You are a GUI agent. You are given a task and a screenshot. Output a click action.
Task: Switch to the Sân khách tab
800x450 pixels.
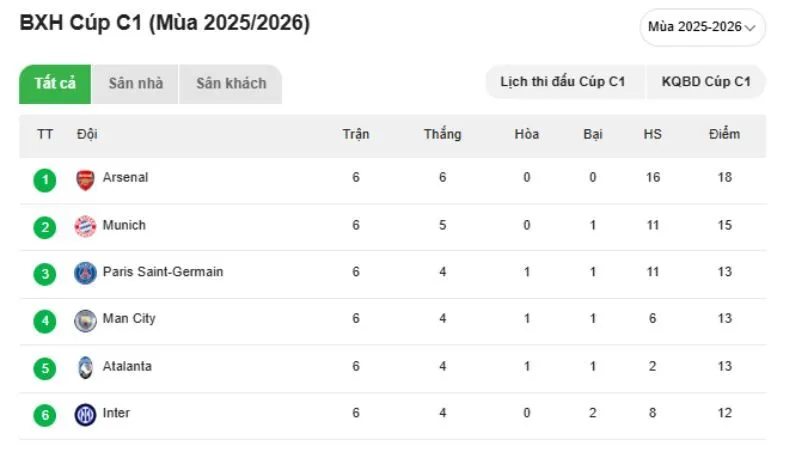[x=231, y=84]
